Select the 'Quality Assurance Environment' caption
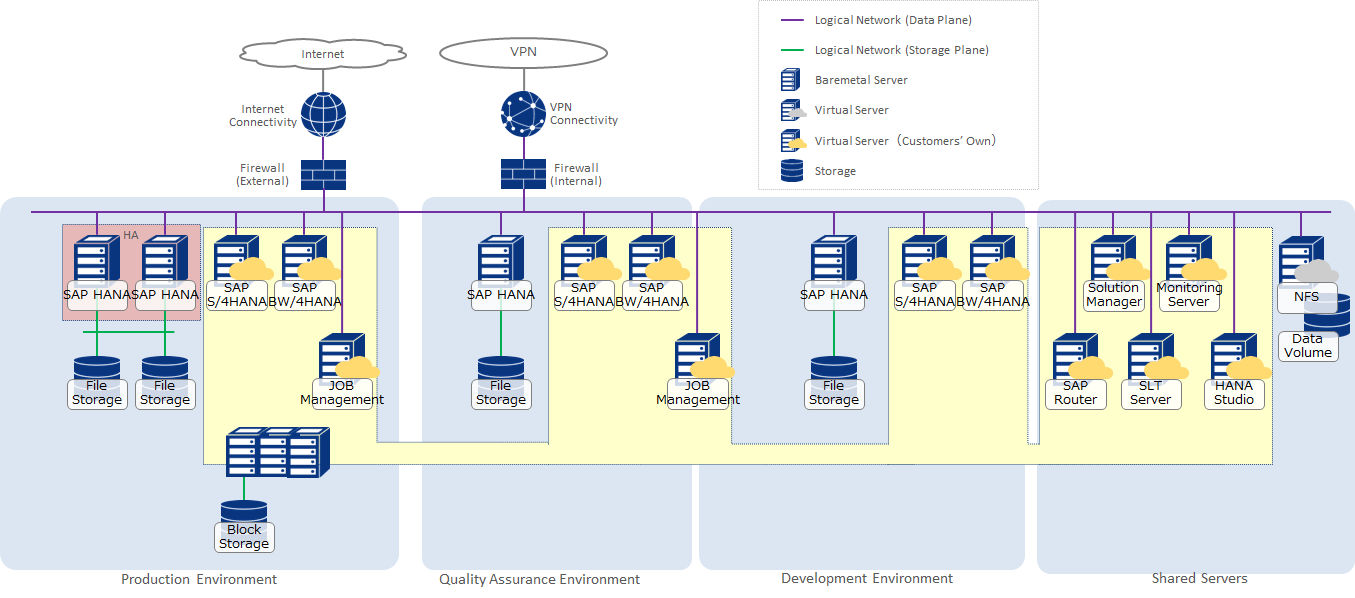The image size is (1355, 598). click(540, 579)
